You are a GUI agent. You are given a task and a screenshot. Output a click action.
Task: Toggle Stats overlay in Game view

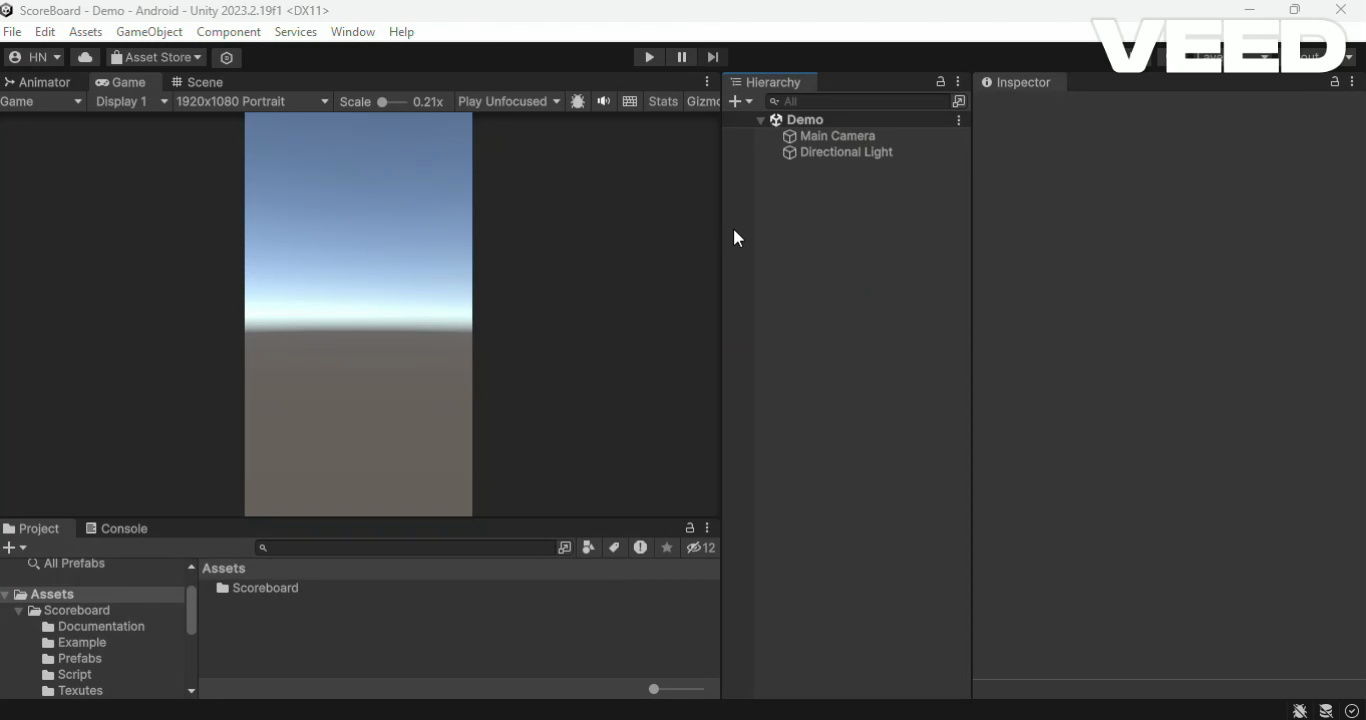663,101
